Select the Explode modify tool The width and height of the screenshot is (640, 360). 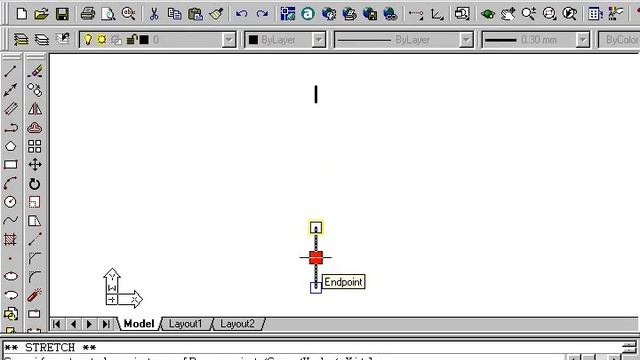click(35, 295)
